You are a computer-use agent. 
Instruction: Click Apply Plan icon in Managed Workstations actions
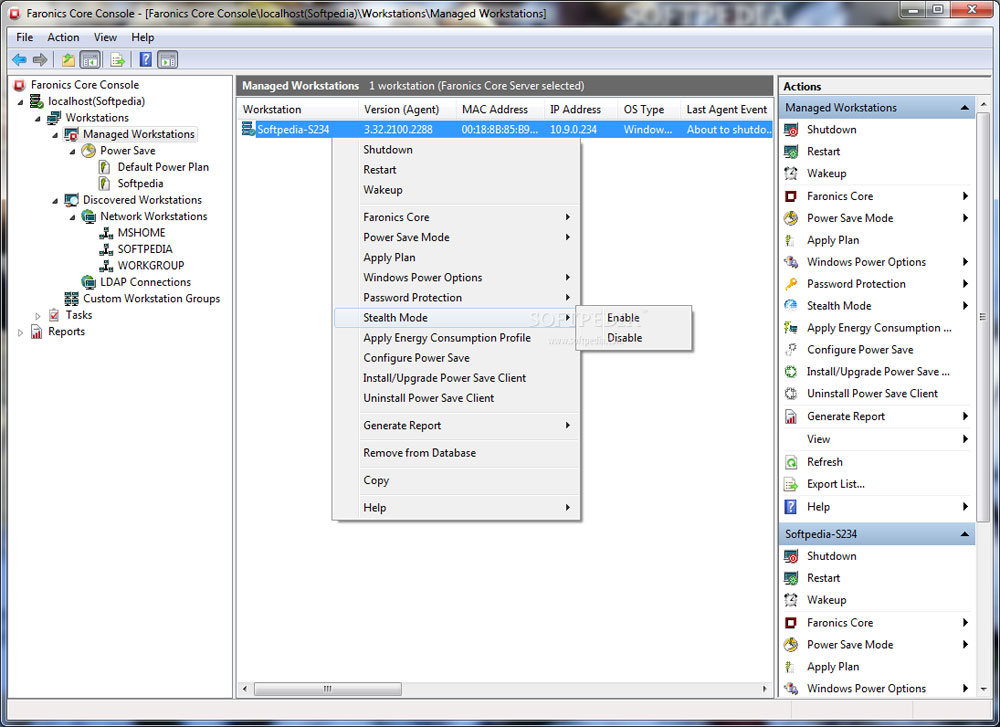(790, 240)
